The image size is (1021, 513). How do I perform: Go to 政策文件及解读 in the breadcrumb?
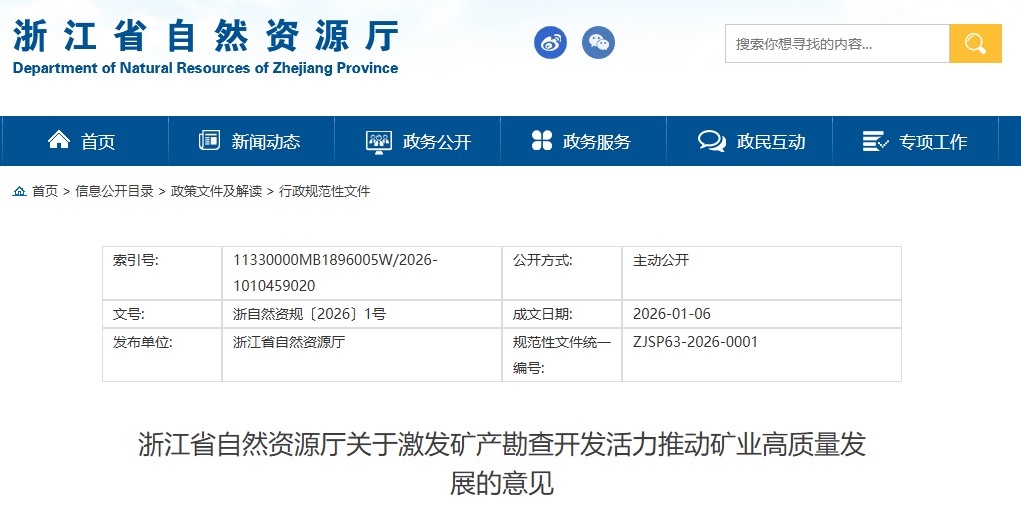click(216, 191)
